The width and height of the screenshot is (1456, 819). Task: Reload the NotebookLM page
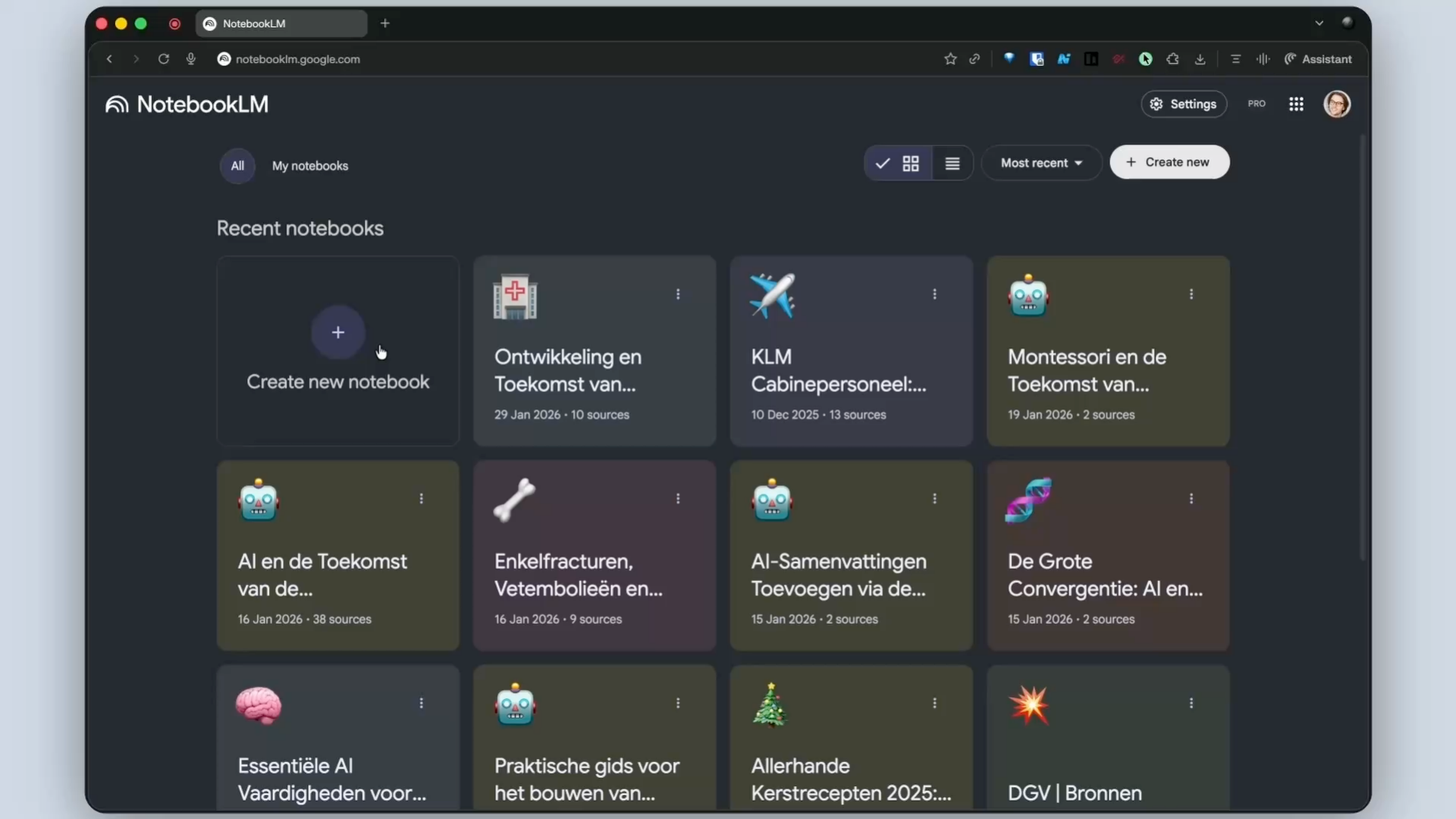[x=163, y=59]
